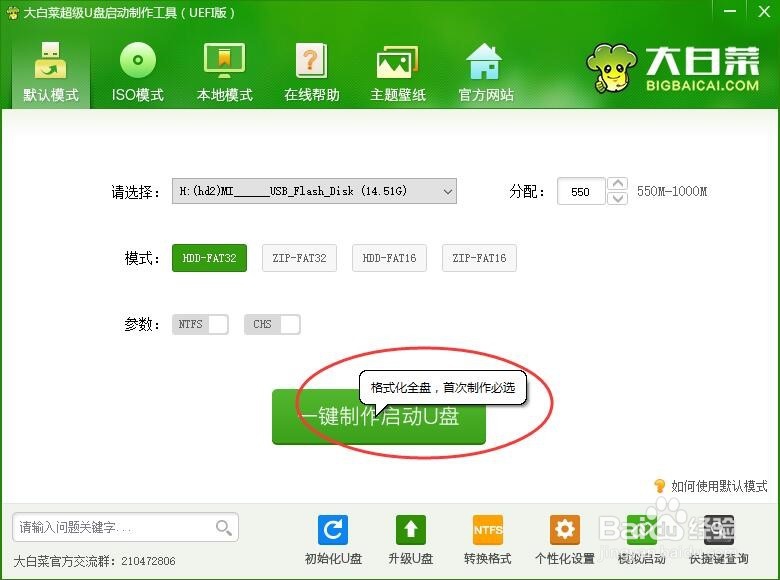This screenshot has width=780, height=580.
Task: Switch to 本地模式 monitor icon
Action: click(x=224, y=61)
